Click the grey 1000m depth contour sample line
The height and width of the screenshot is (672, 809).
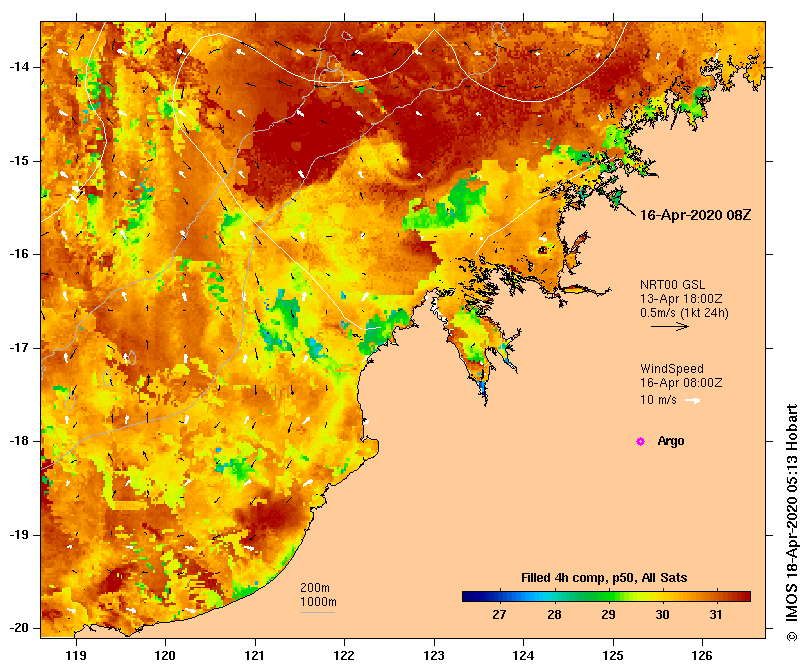[x=317, y=613]
